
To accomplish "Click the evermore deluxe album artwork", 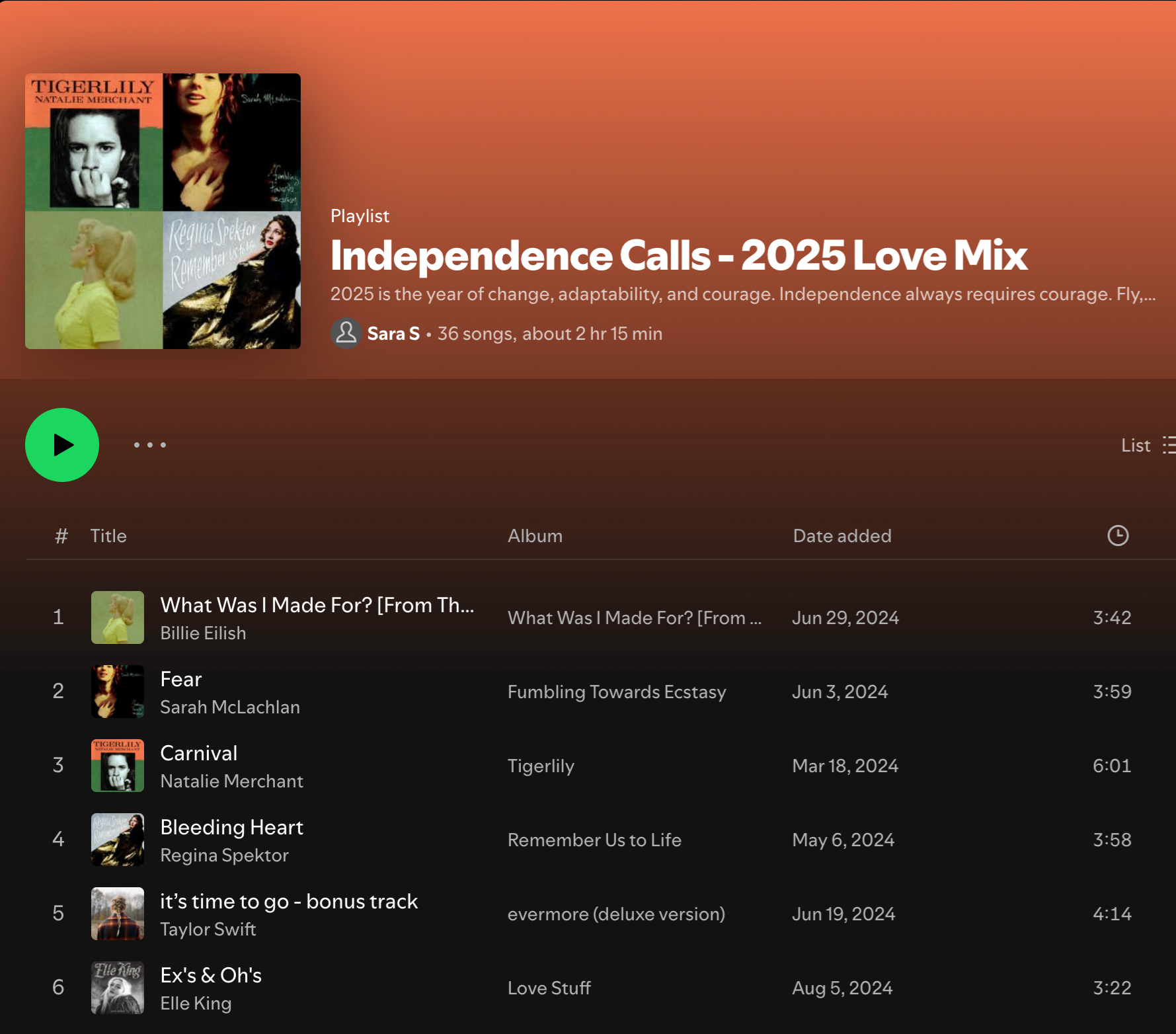I will point(117,914).
